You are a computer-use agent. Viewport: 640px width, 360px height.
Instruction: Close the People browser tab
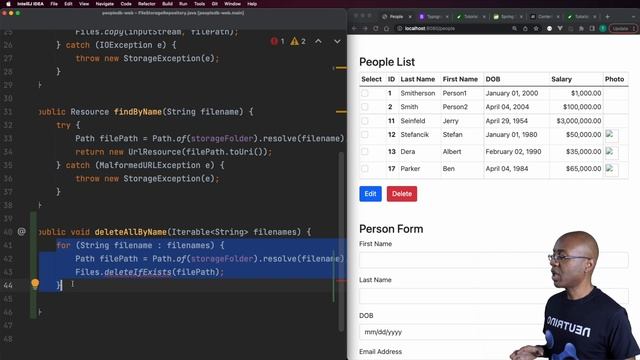pyautogui.click(x=410, y=17)
